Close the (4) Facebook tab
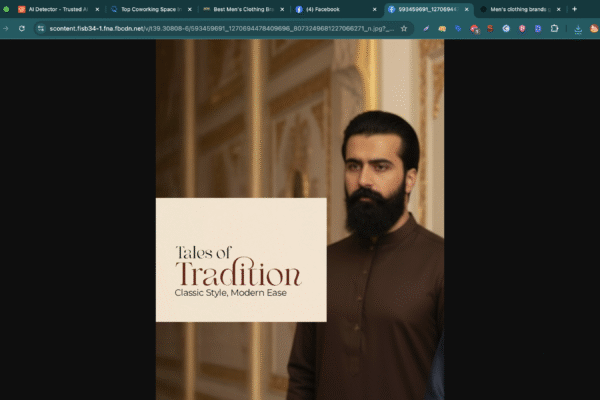 (375, 9)
